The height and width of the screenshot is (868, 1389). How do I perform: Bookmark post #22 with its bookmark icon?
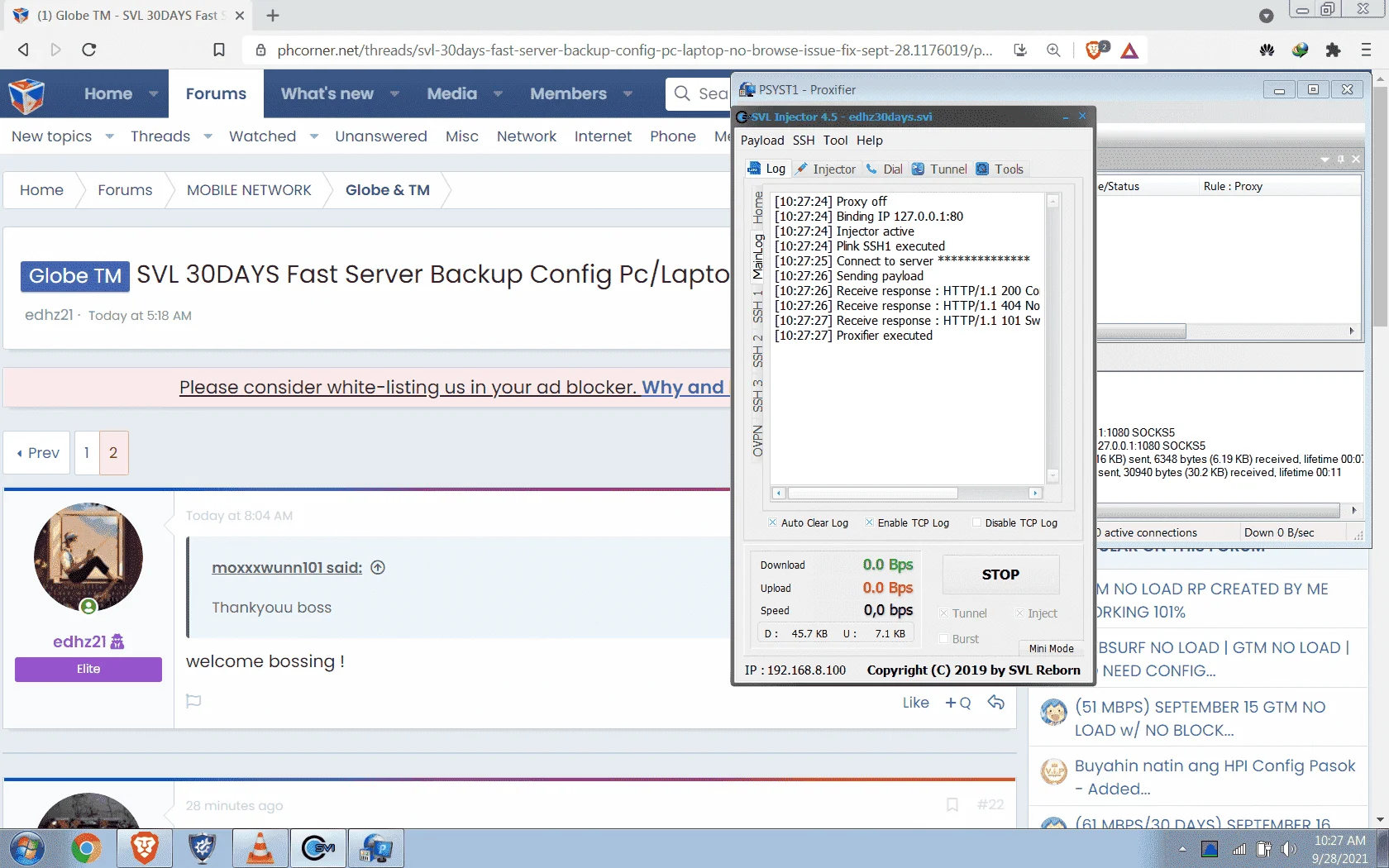coord(952,804)
